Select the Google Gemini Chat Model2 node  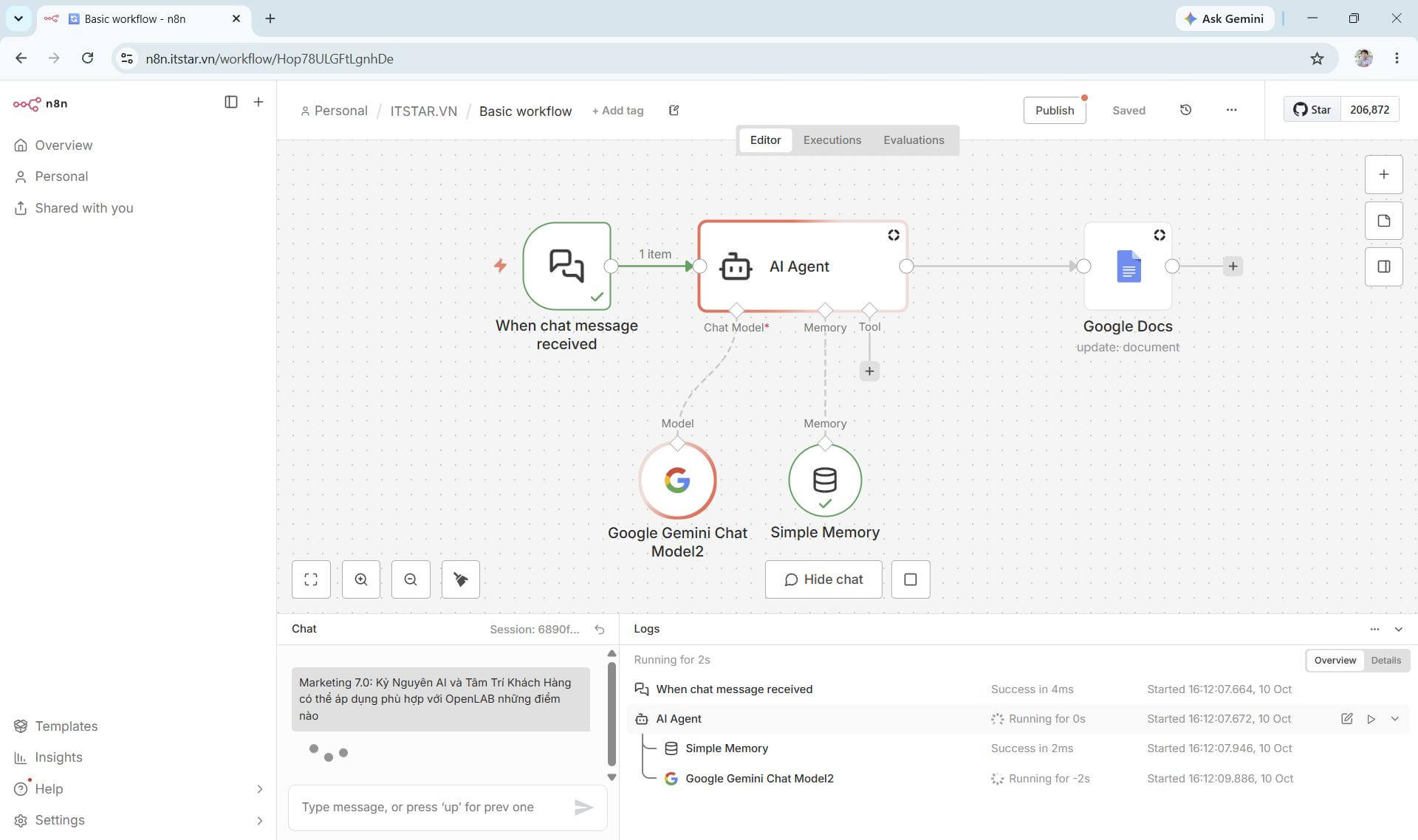677,480
